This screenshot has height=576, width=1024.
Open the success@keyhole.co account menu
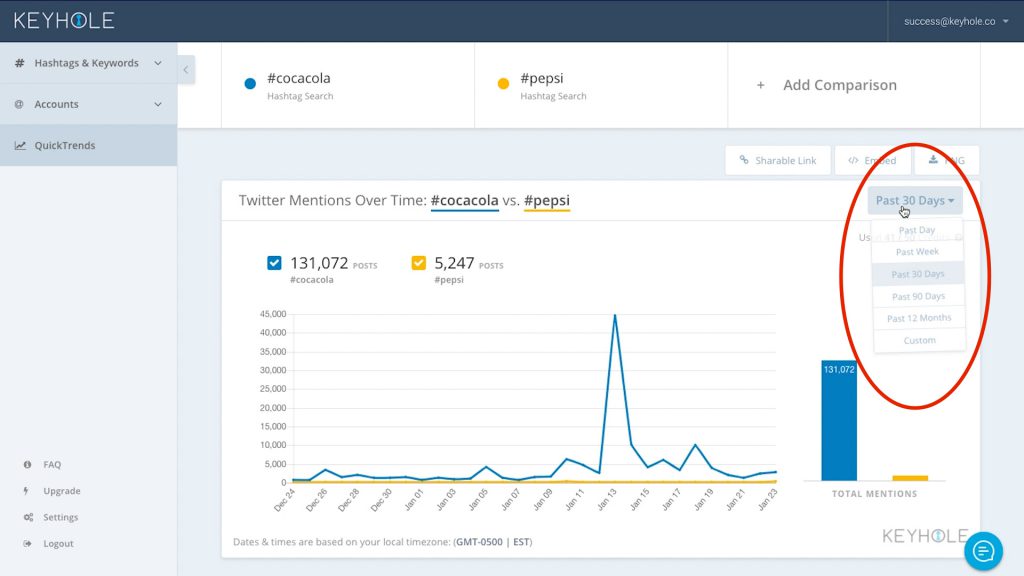[x=955, y=21]
